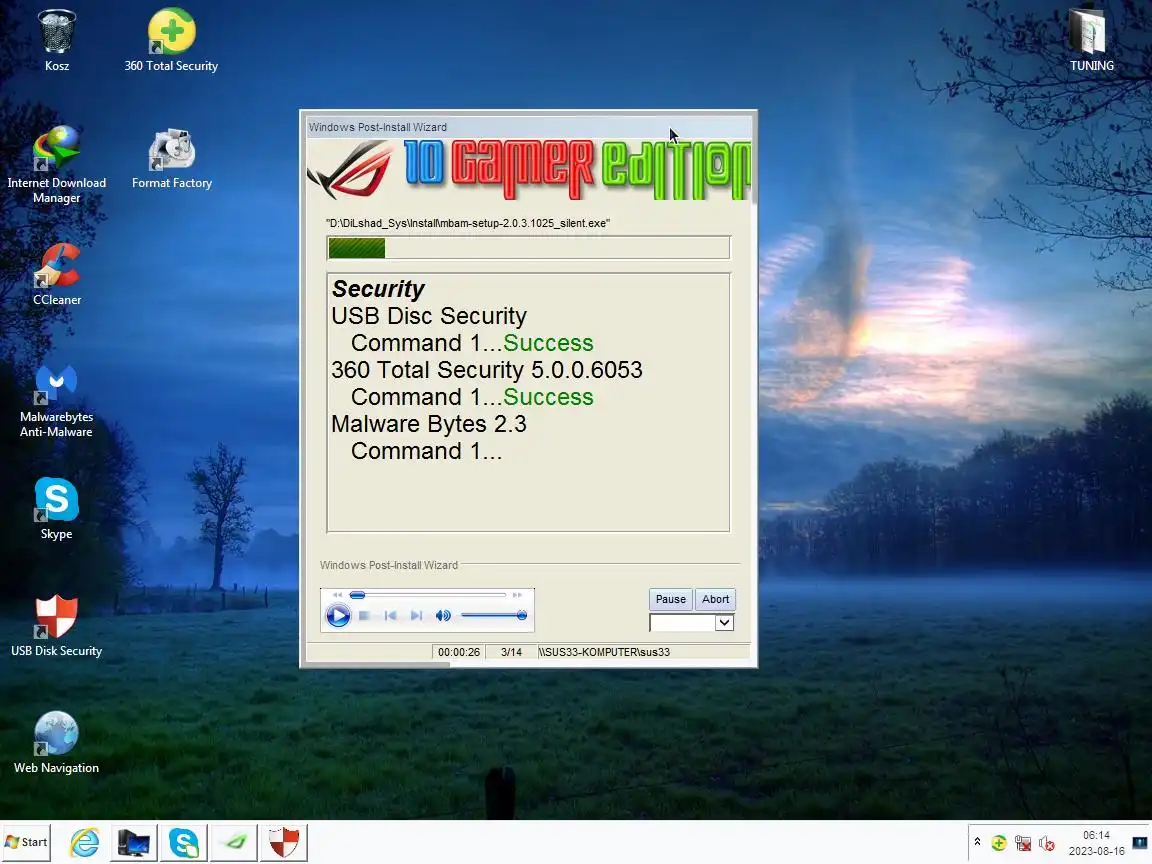Click the media player seek bar
This screenshot has height=864, width=1152.
(x=428, y=594)
